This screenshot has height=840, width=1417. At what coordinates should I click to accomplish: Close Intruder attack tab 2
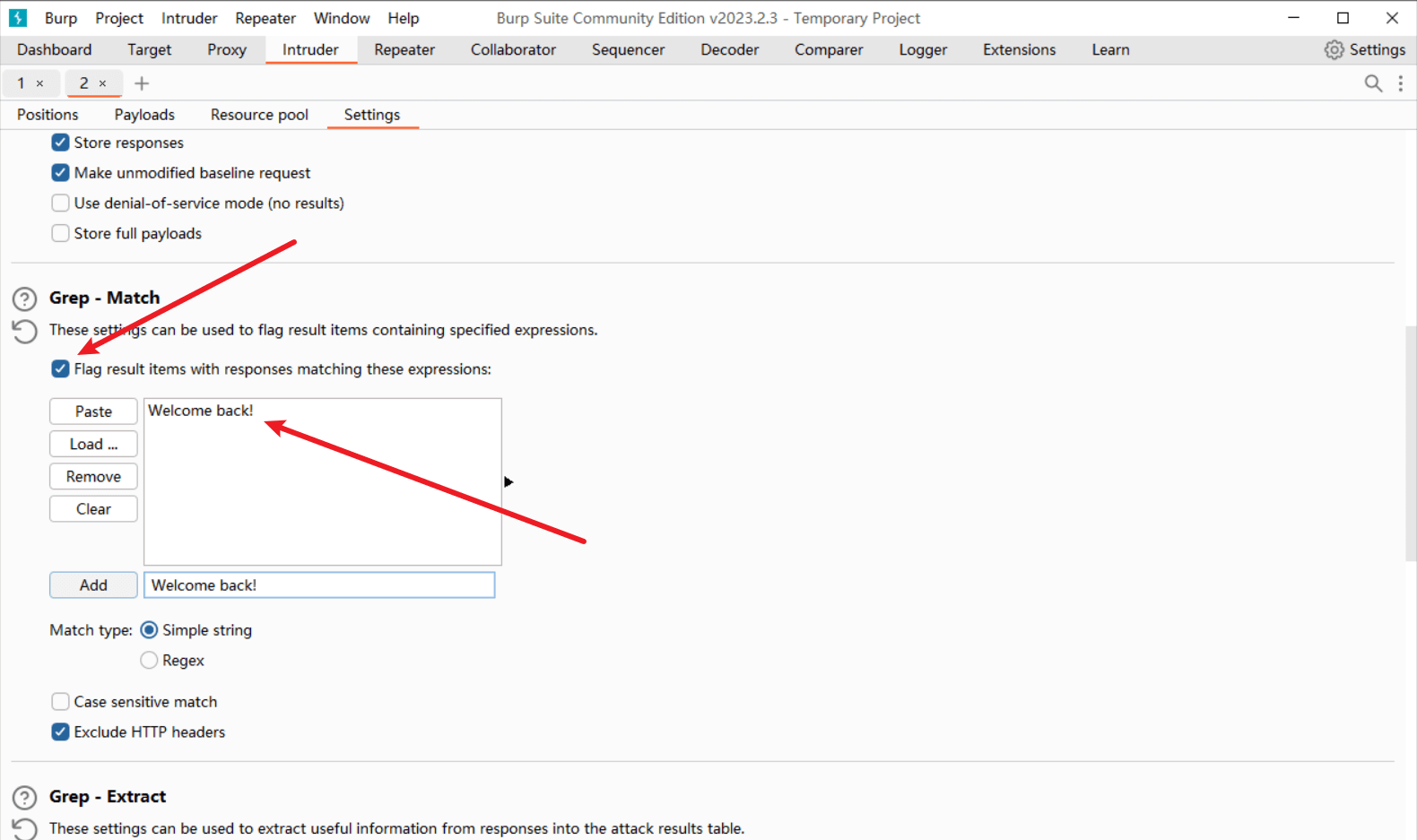click(x=102, y=83)
